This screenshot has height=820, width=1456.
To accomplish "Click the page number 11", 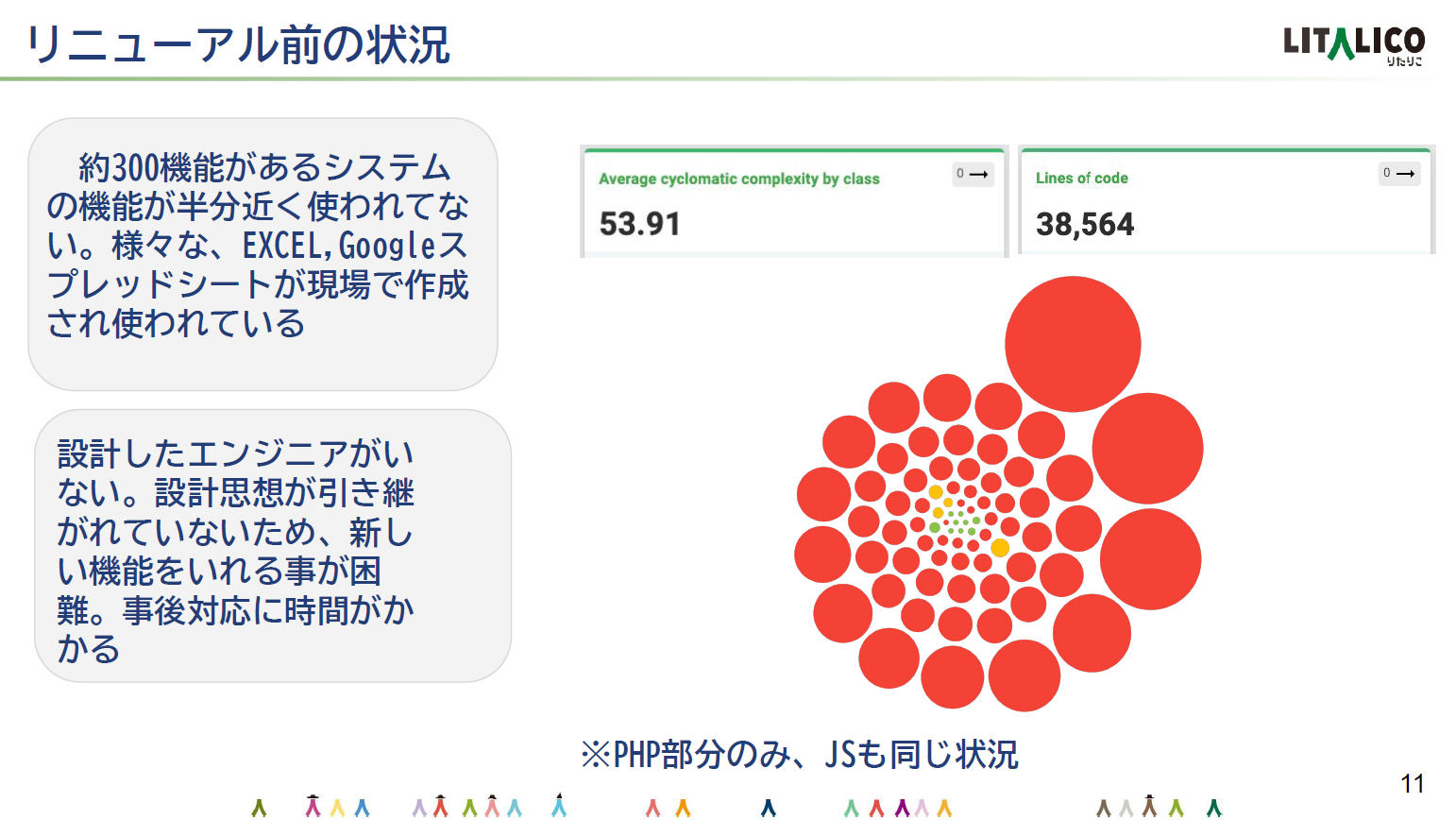I will [x=1413, y=784].
